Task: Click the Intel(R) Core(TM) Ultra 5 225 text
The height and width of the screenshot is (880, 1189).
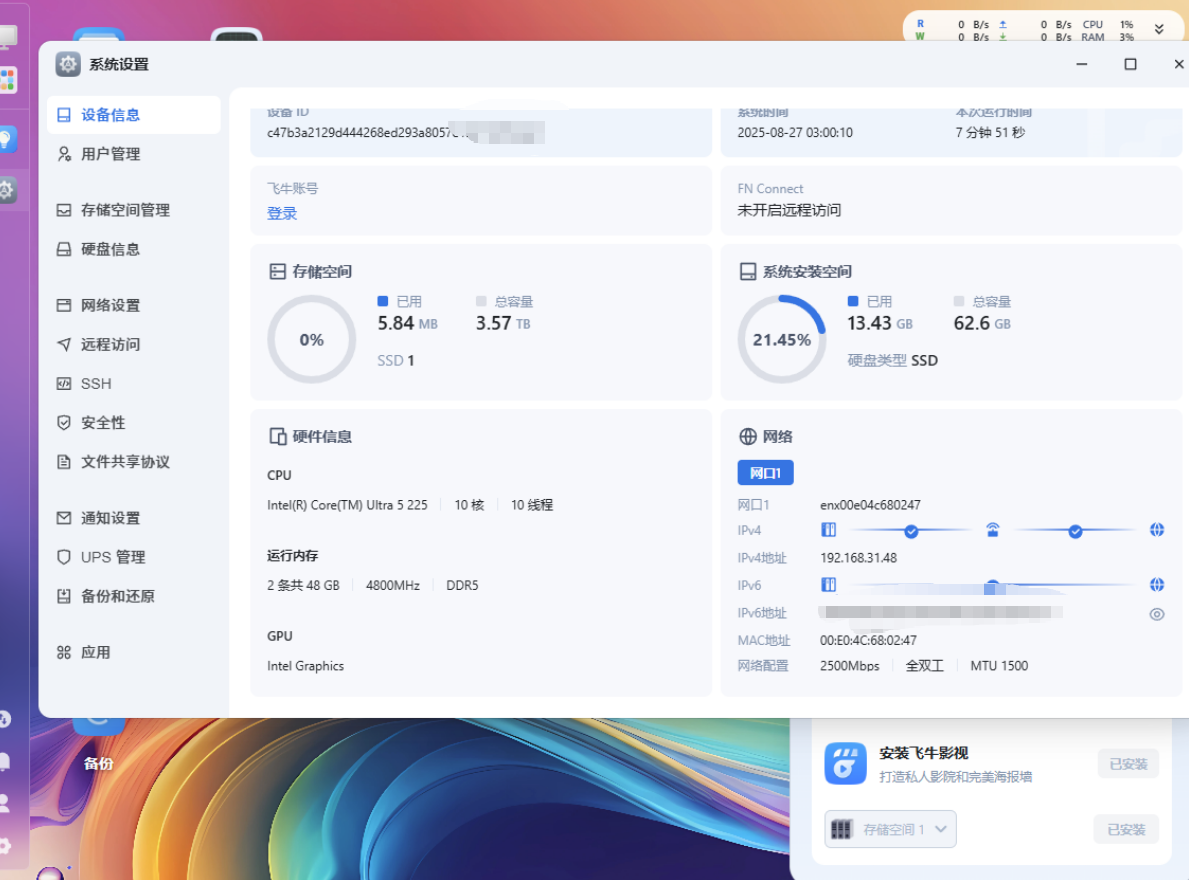Action: click(347, 505)
